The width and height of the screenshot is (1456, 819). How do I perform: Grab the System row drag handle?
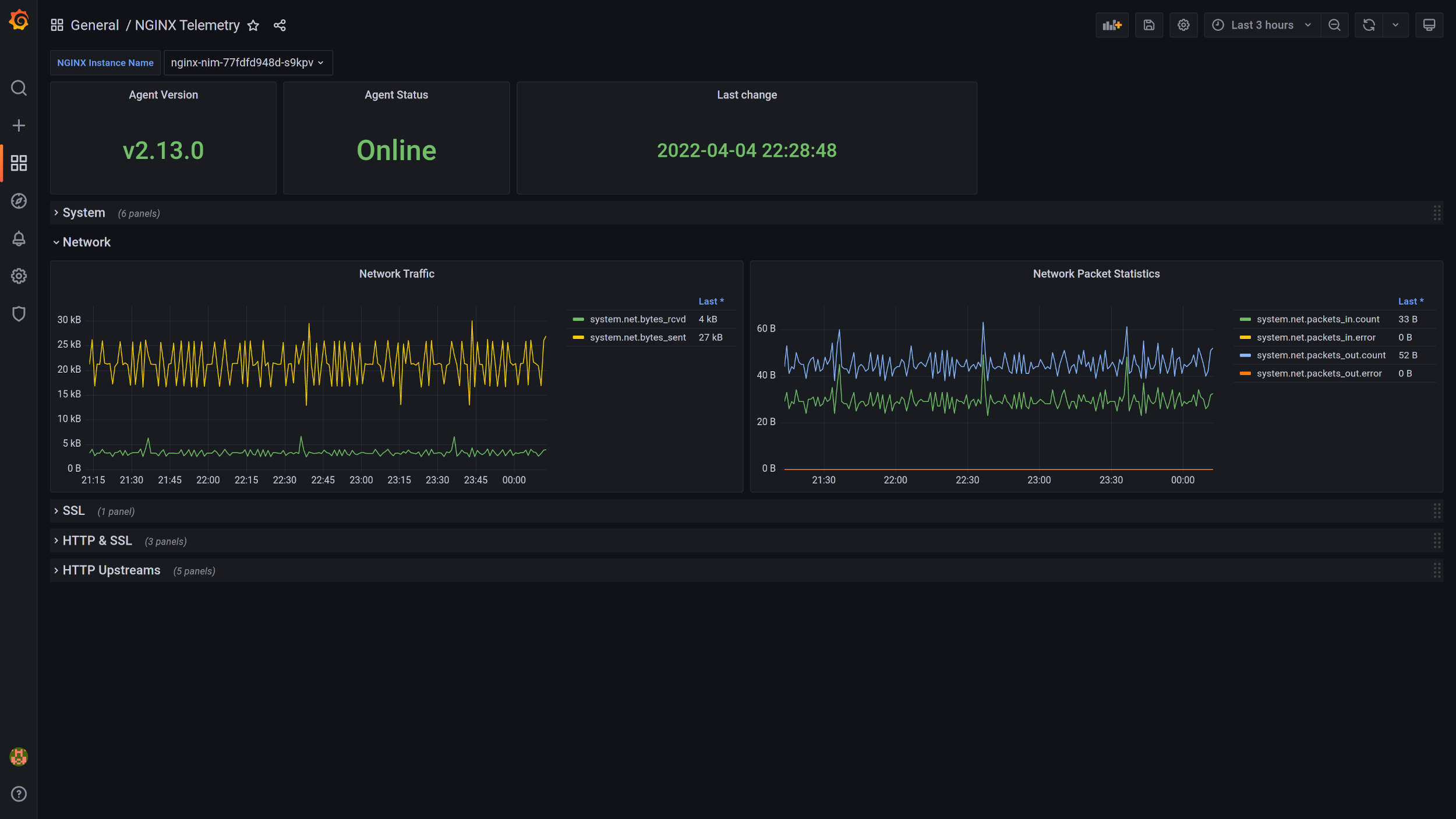pos(1437,213)
